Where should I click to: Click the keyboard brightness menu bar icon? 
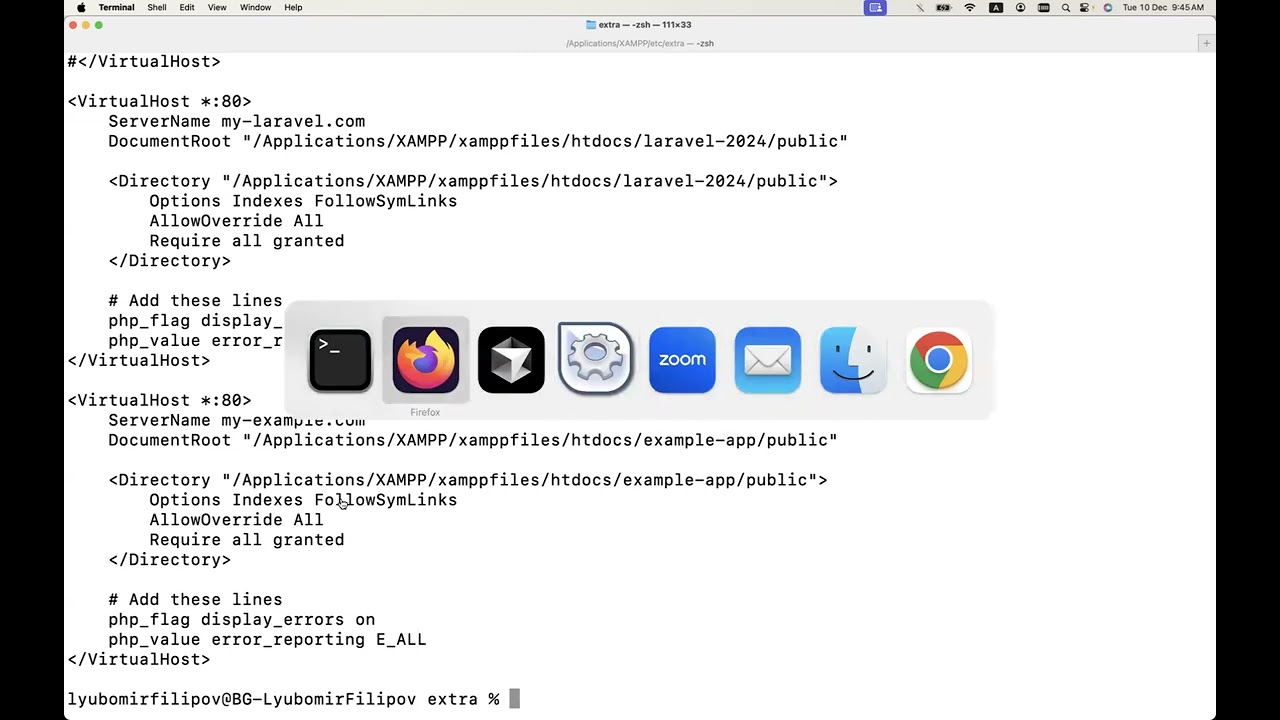(x=1044, y=7)
